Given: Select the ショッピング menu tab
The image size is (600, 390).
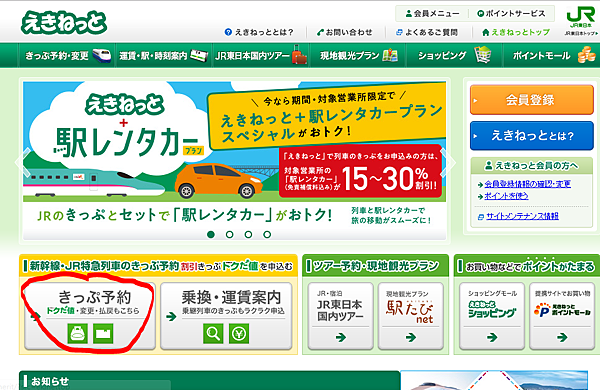Looking at the screenshot, I should 454,56.
